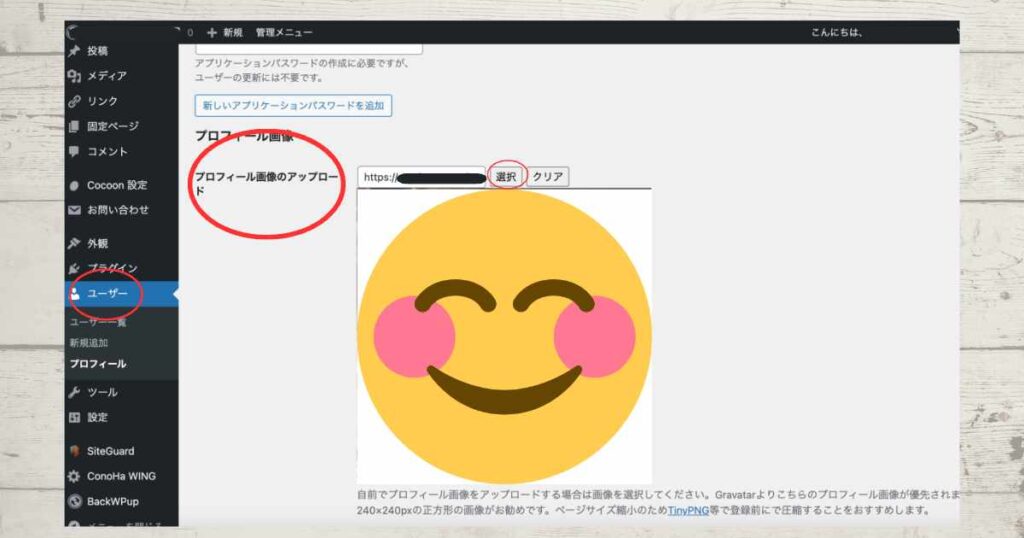Click 管理メニュー in the admin bar
This screenshot has width=1024, height=538.
point(284,32)
